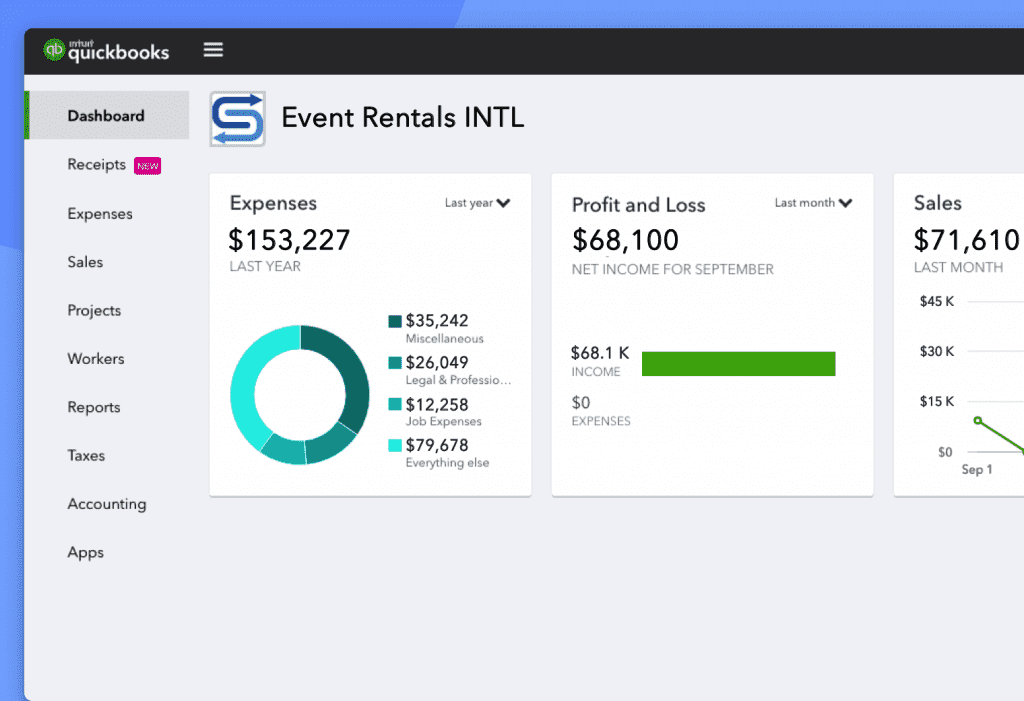Click the $26,049 legal expenses amount
The width and height of the screenshot is (1024, 701).
coord(437,363)
